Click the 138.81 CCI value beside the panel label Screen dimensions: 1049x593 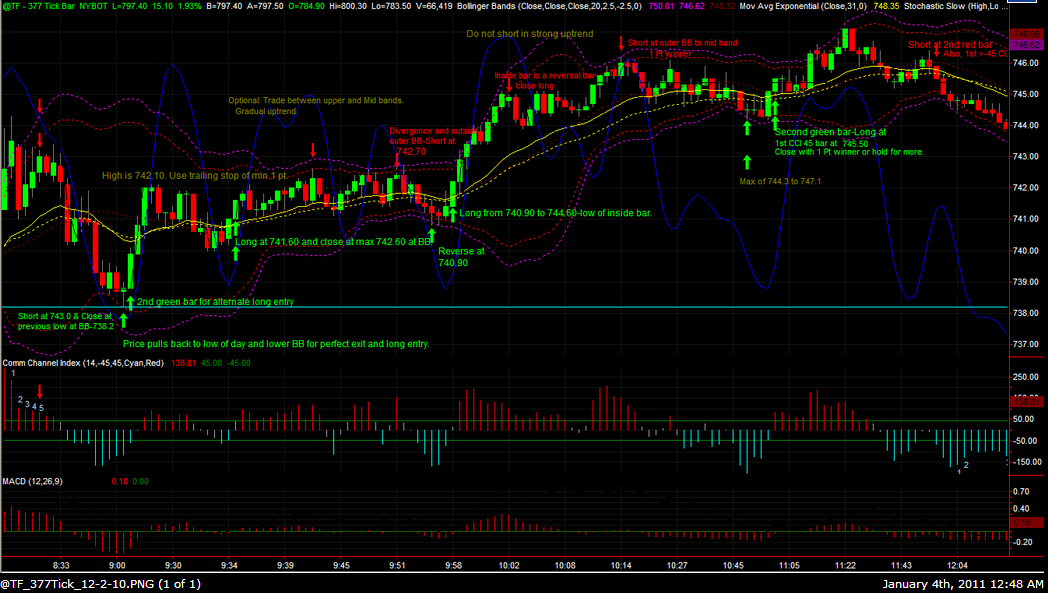tap(183, 363)
